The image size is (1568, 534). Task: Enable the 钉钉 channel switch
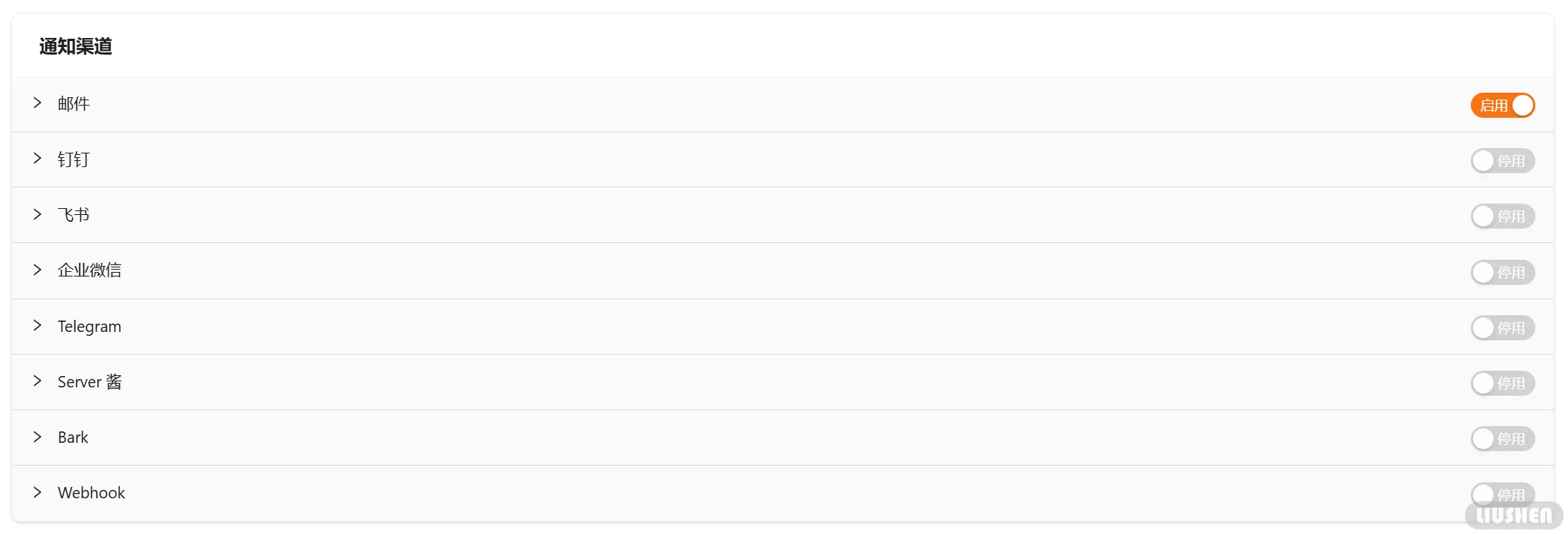click(1502, 161)
